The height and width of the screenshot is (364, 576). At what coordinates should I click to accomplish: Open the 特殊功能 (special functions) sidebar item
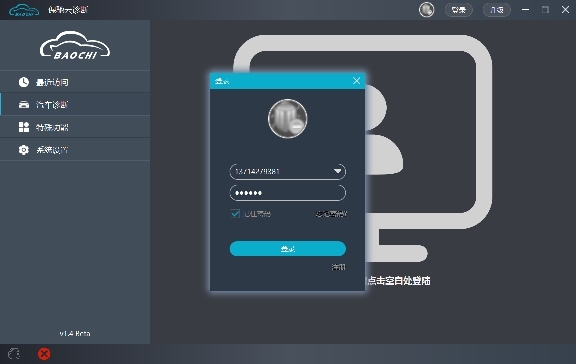(75, 127)
